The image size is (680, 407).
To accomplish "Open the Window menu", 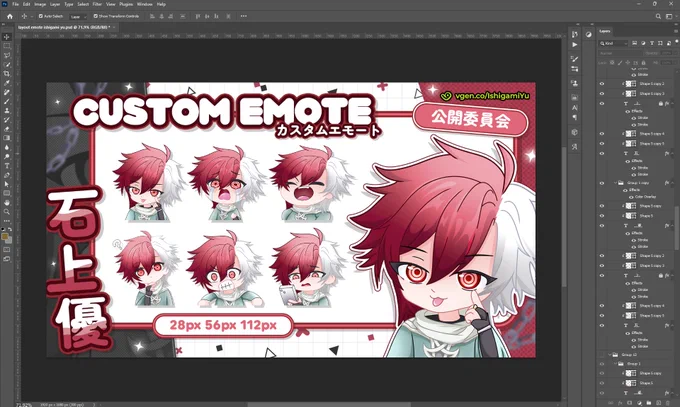I will click(144, 4).
